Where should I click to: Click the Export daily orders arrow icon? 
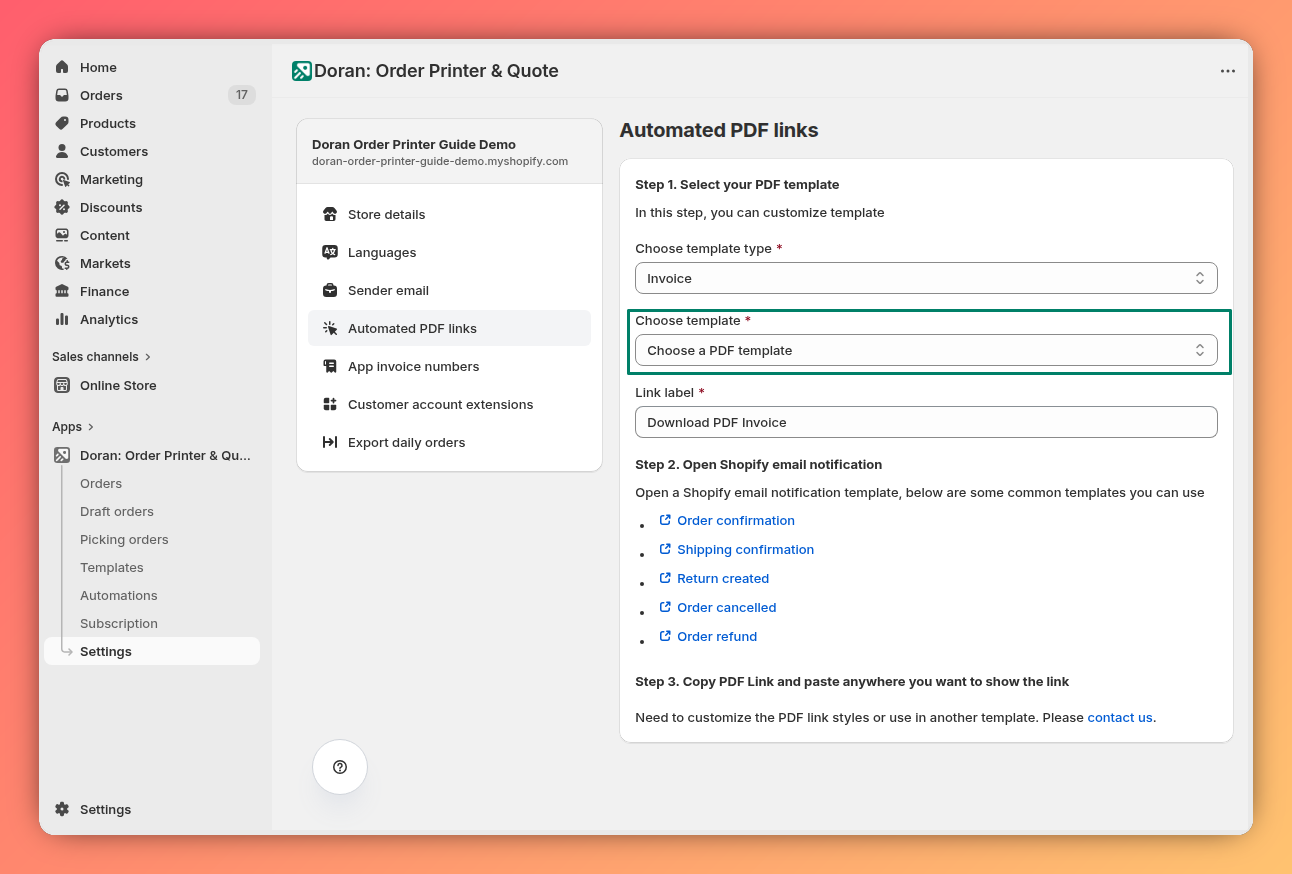pyautogui.click(x=330, y=442)
